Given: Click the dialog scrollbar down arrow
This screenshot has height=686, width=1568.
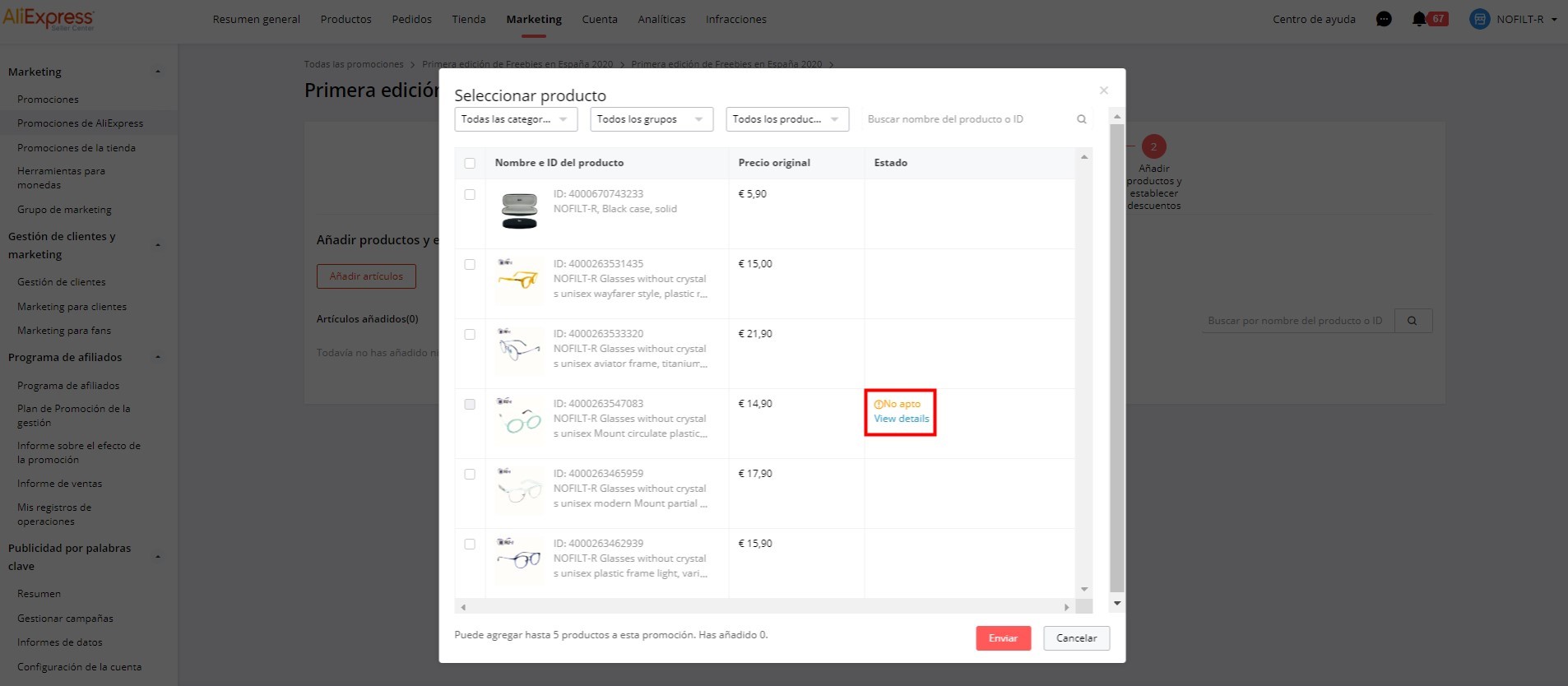Looking at the screenshot, I should tap(1116, 603).
